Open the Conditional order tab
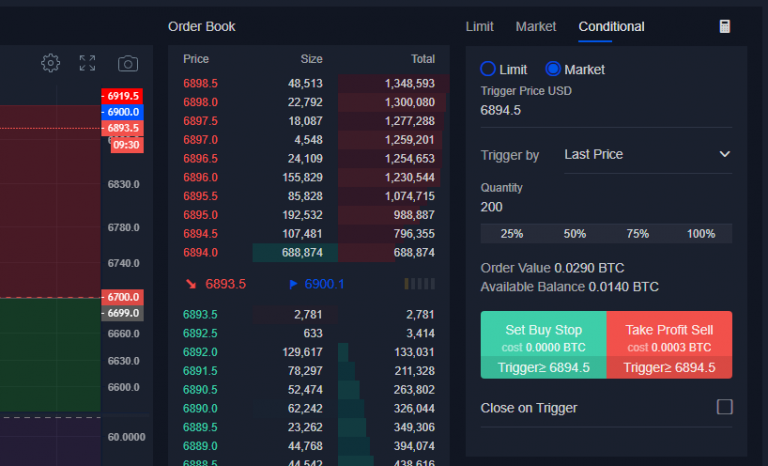 (x=611, y=27)
